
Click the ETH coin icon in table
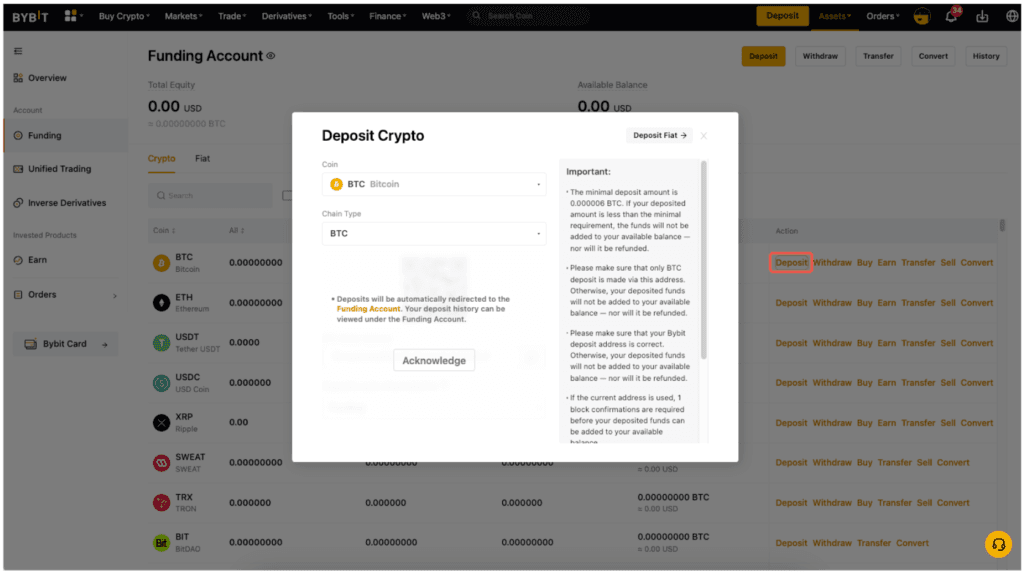161,303
